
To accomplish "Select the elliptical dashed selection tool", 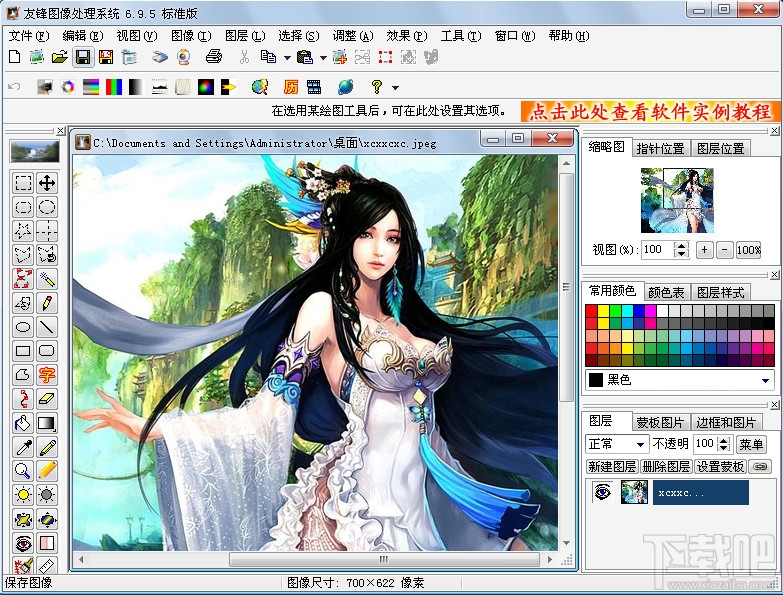I will pyautogui.click(x=47, y=207).
